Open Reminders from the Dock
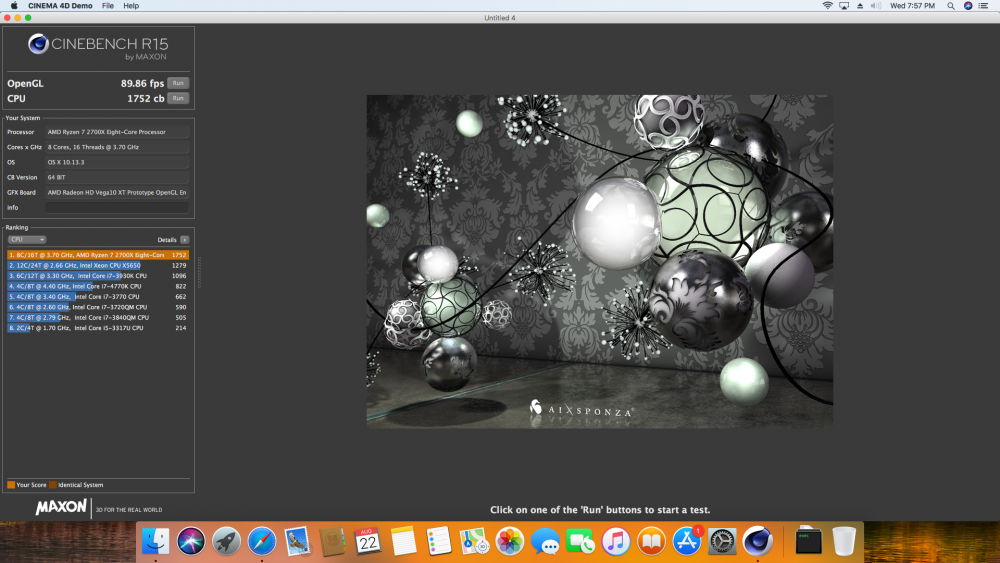The image size is (1000, 563). point(439,541)
